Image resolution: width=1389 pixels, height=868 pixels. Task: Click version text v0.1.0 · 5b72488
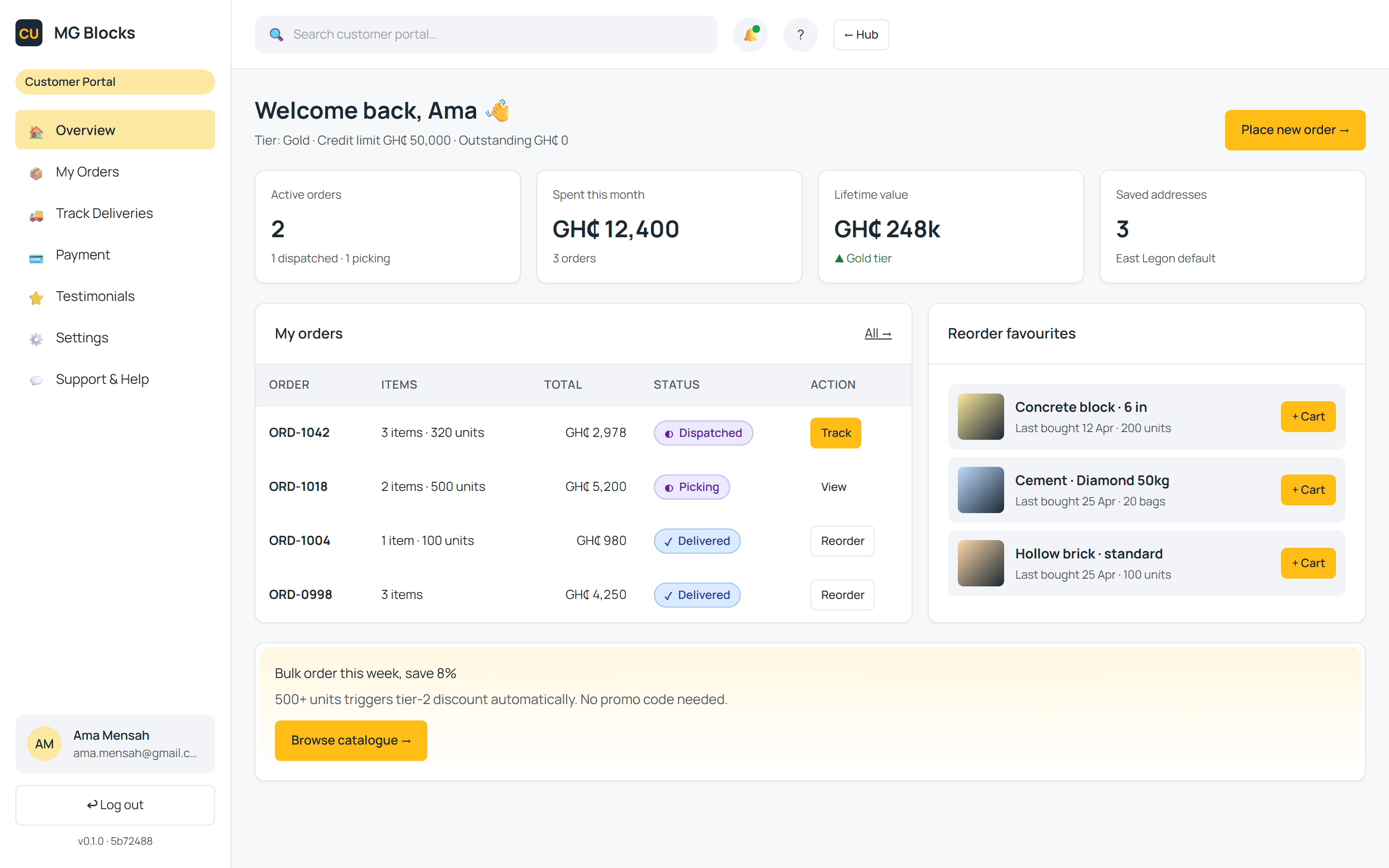115,841
